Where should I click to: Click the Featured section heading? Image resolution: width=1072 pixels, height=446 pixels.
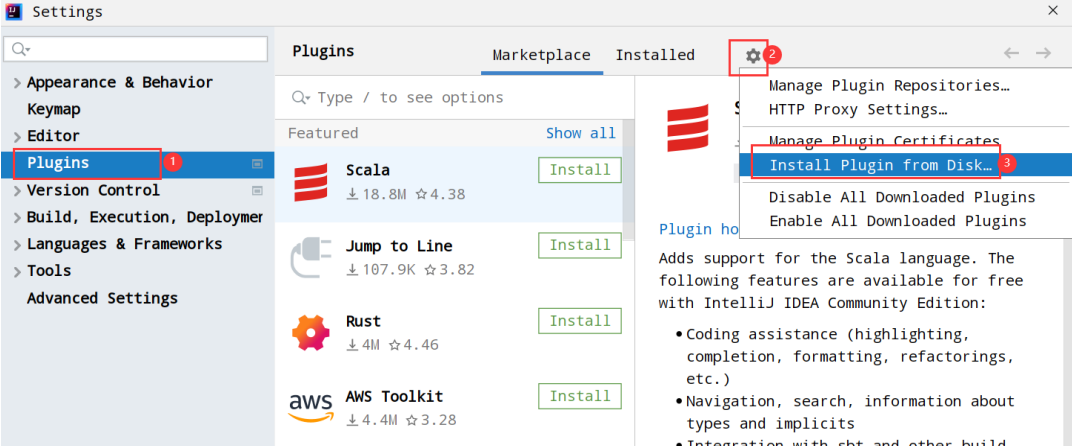(323, 133)
